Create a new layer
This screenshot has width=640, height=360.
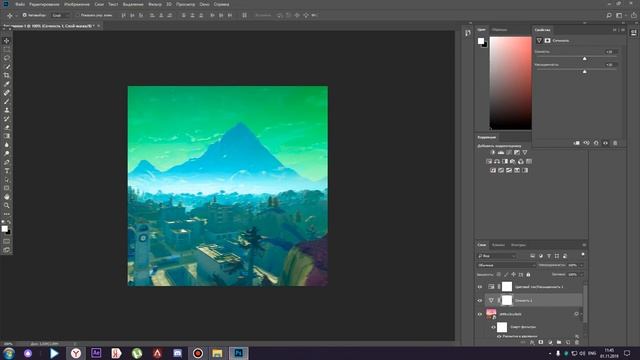(568, 342)
